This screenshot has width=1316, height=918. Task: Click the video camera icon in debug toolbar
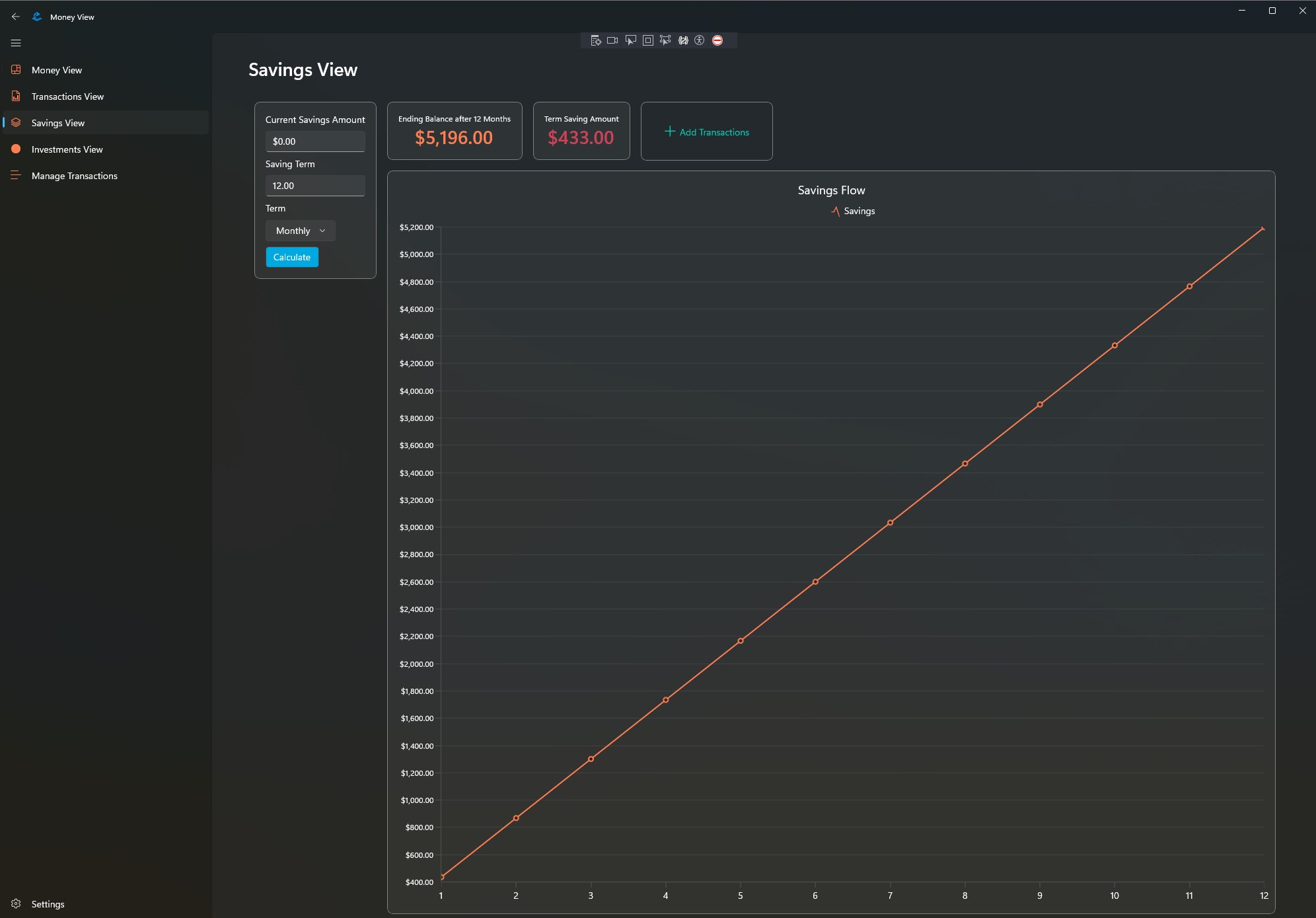(x=612, y=40)
